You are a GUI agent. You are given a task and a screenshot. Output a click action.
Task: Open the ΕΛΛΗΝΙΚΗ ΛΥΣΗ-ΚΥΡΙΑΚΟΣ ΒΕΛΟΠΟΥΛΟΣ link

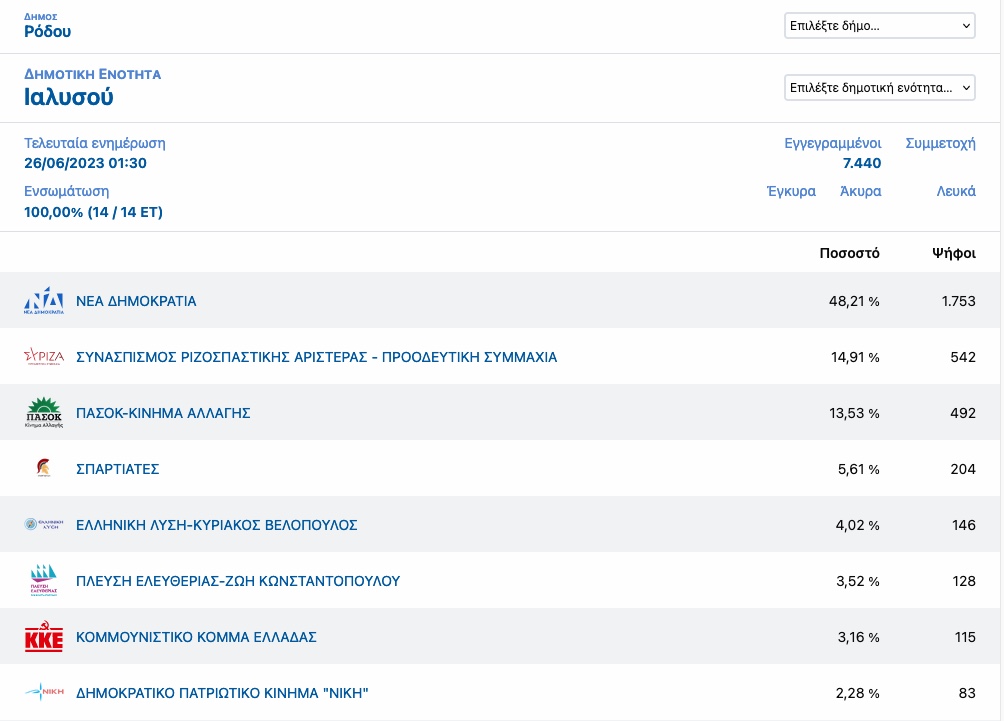tap(216, 525)
